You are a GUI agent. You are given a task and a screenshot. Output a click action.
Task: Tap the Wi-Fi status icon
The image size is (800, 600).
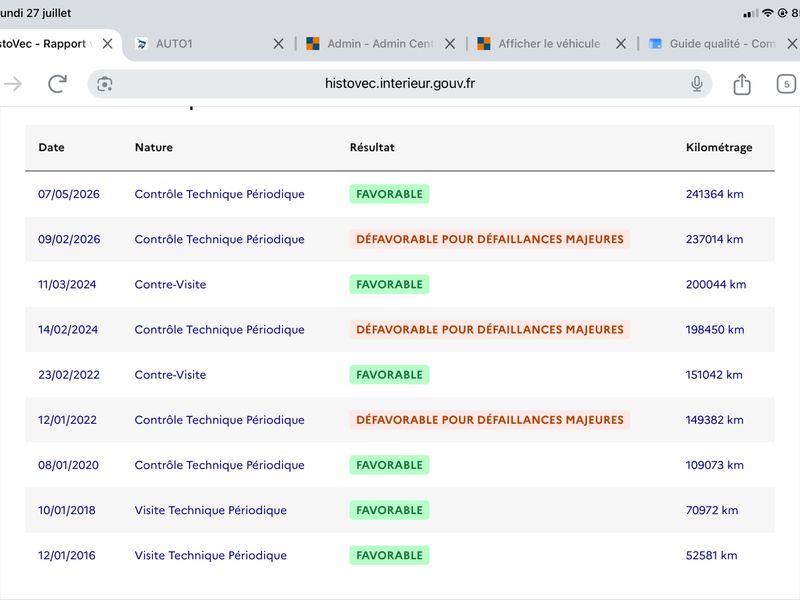click(x=768, y=13)
